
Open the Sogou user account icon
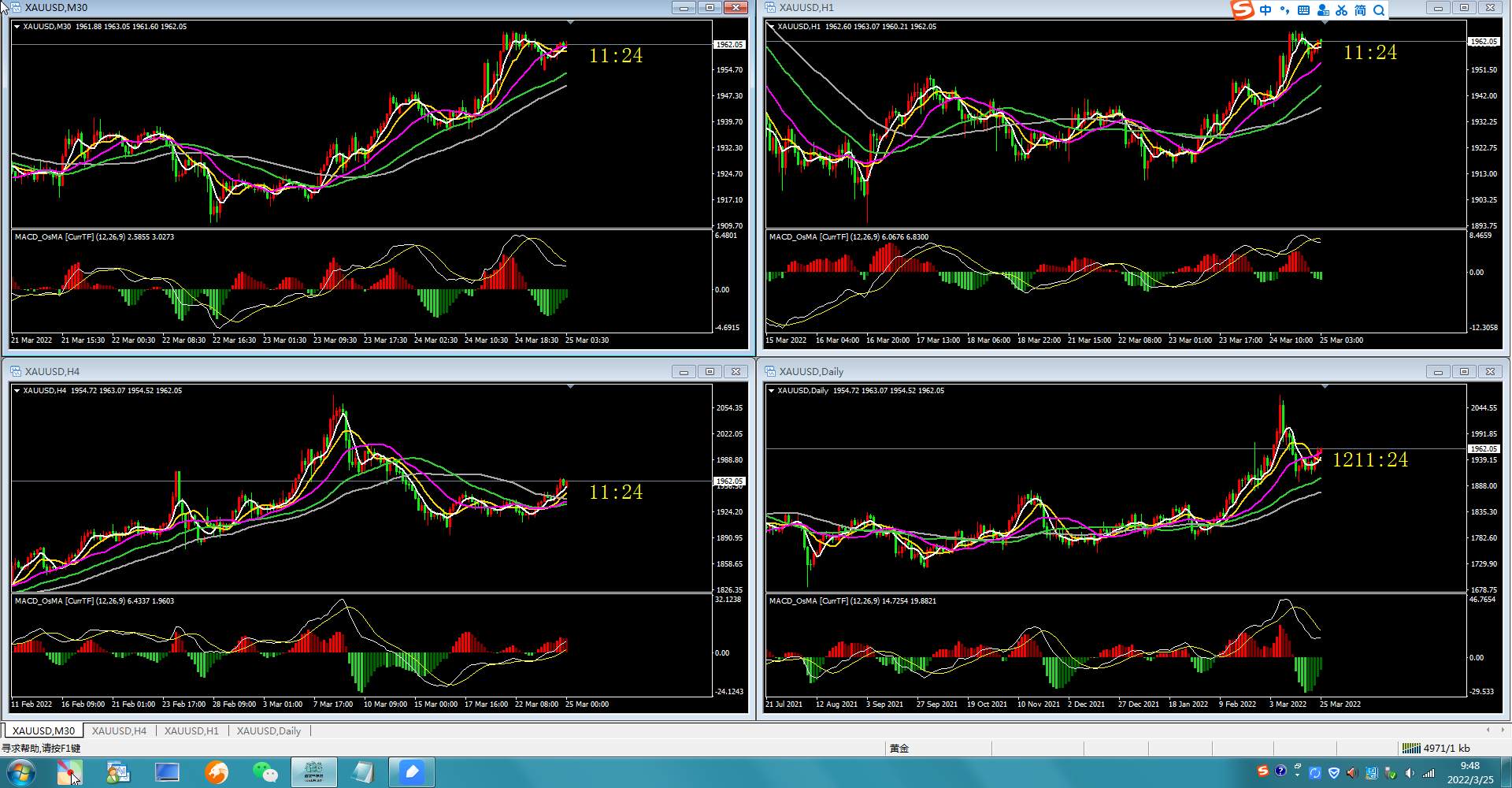tap(1322, 10)
